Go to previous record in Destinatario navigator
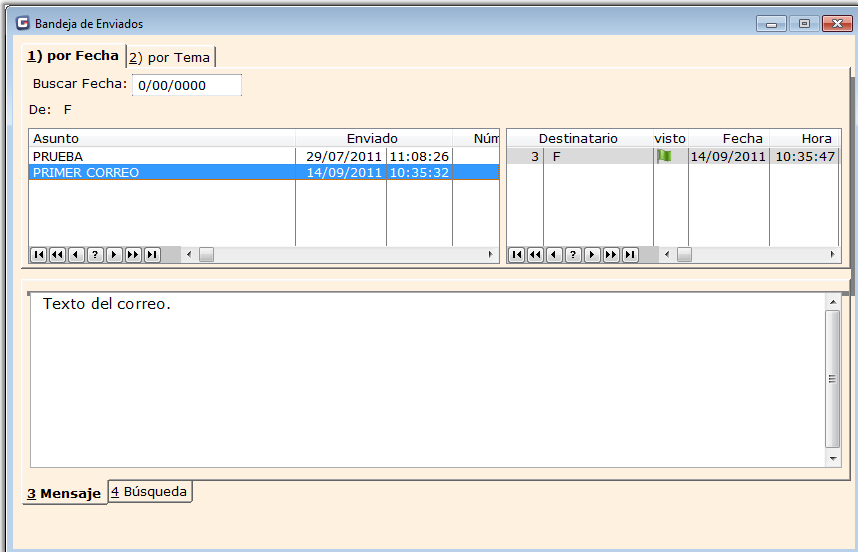The width and height of the screenshot is (858, 552). coord(554,255)
